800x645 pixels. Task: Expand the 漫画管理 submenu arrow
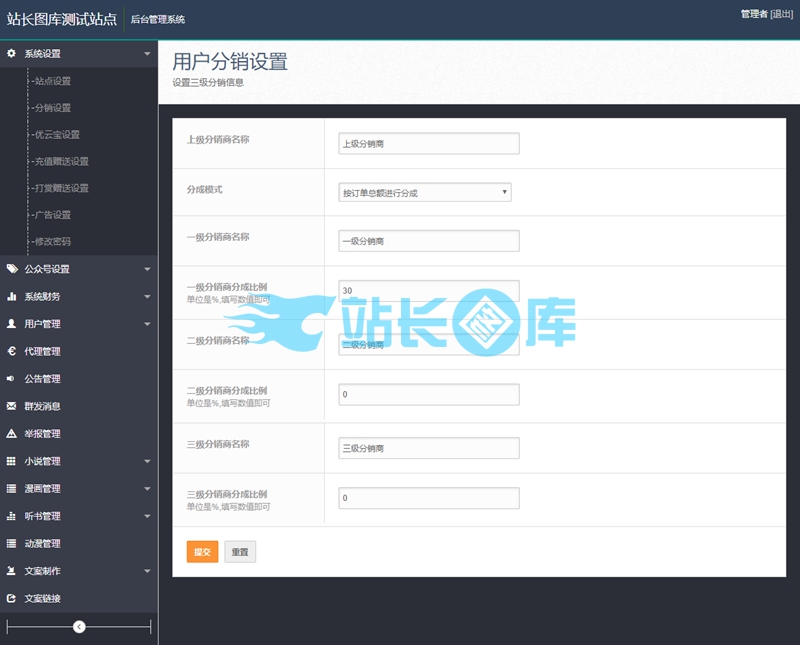(147, 489)
